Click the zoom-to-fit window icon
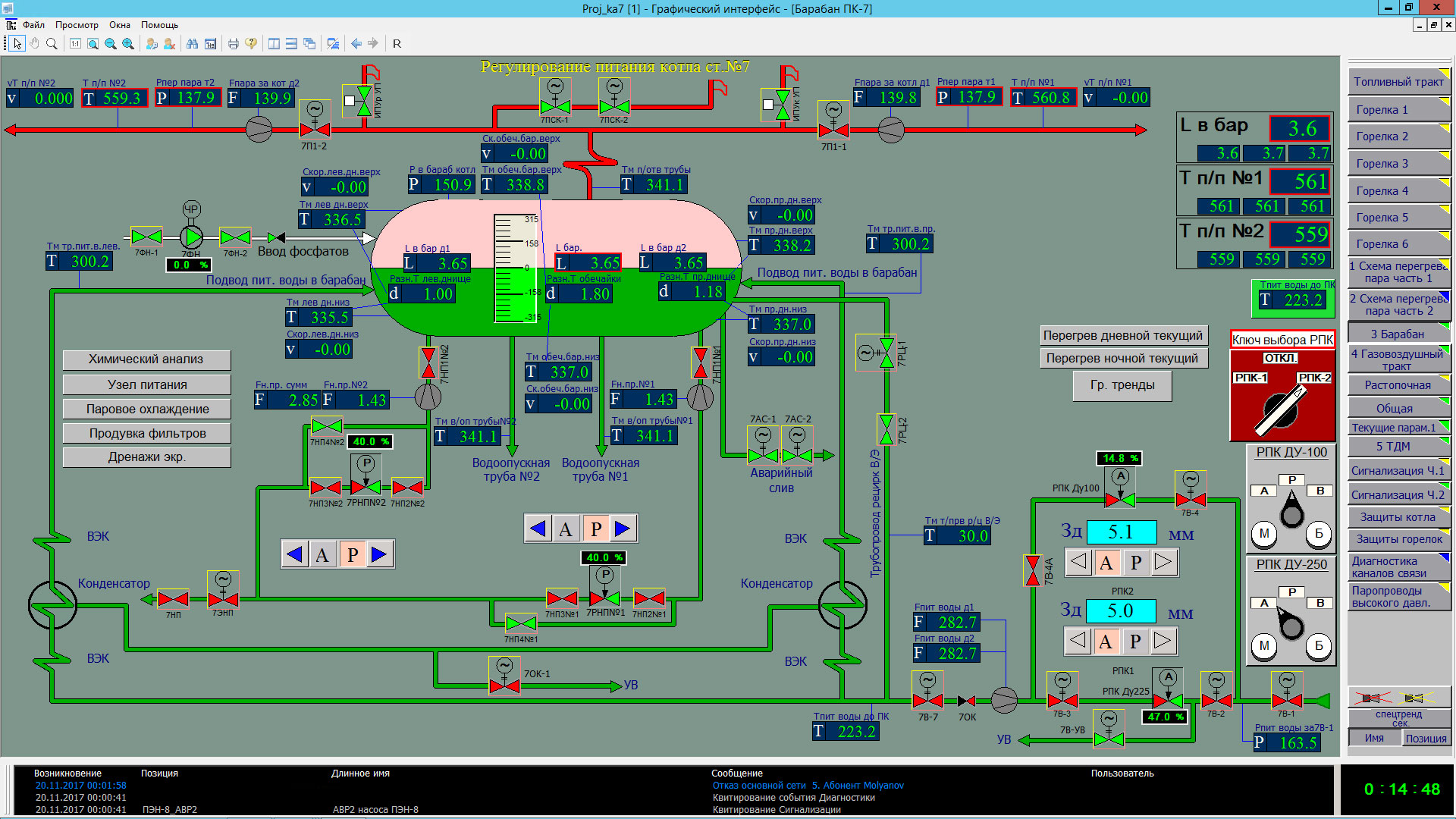The height and width of the screenshot is (819, 1456). point(93,44)
